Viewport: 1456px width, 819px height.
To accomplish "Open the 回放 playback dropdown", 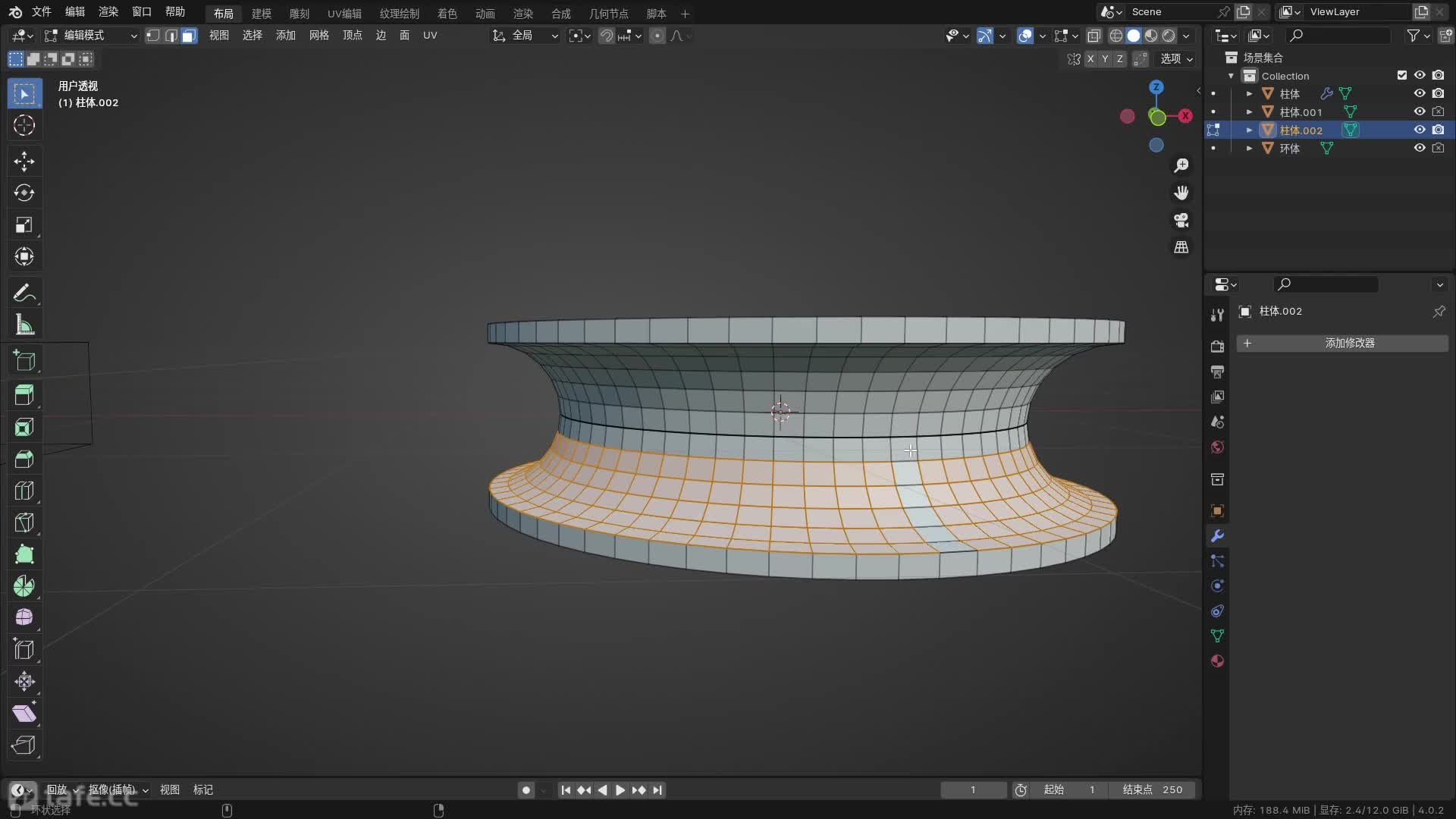I will tap(62, 789).
